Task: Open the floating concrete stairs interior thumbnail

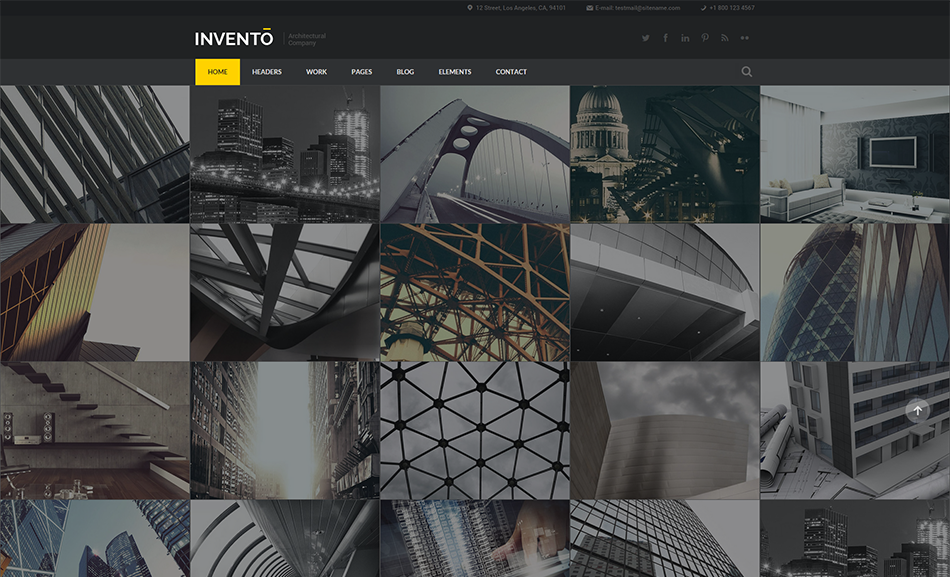Action: pyautogui.click(x=95, y=430)
